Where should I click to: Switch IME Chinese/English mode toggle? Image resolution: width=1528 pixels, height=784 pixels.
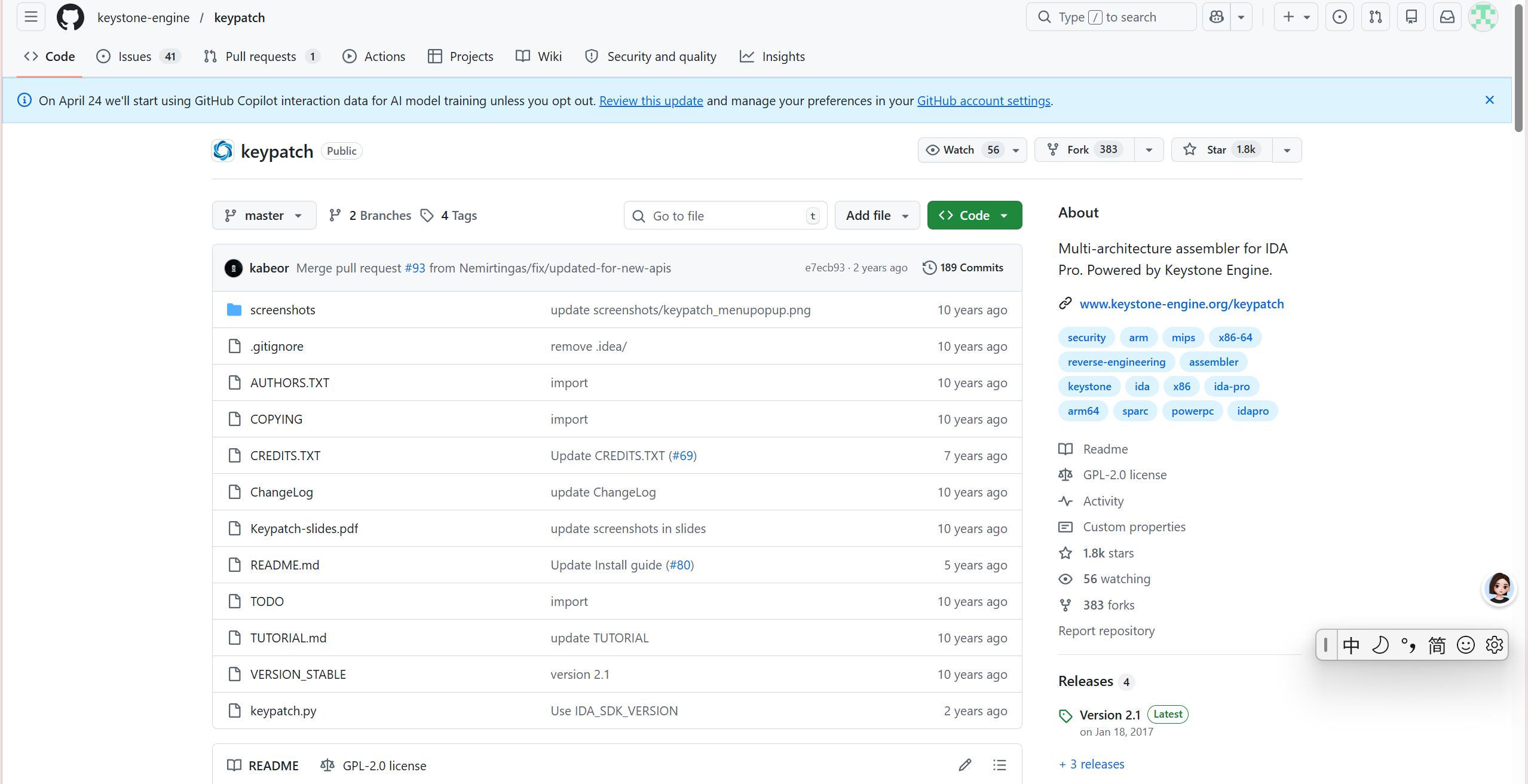tap(1351, 645)
